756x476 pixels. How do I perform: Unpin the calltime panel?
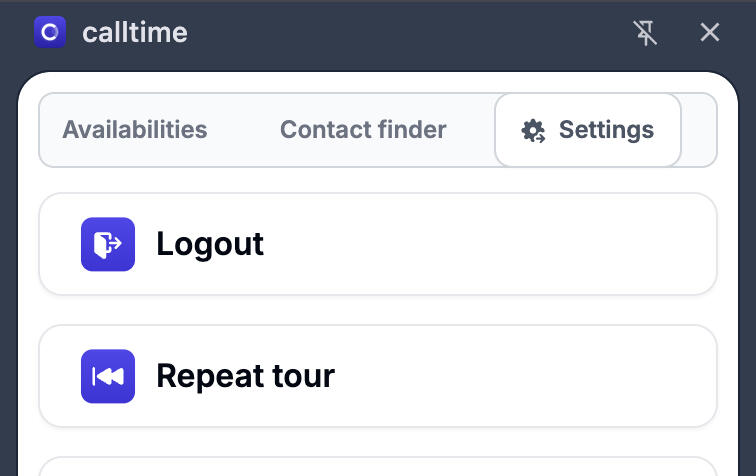(x=646, y=33)
